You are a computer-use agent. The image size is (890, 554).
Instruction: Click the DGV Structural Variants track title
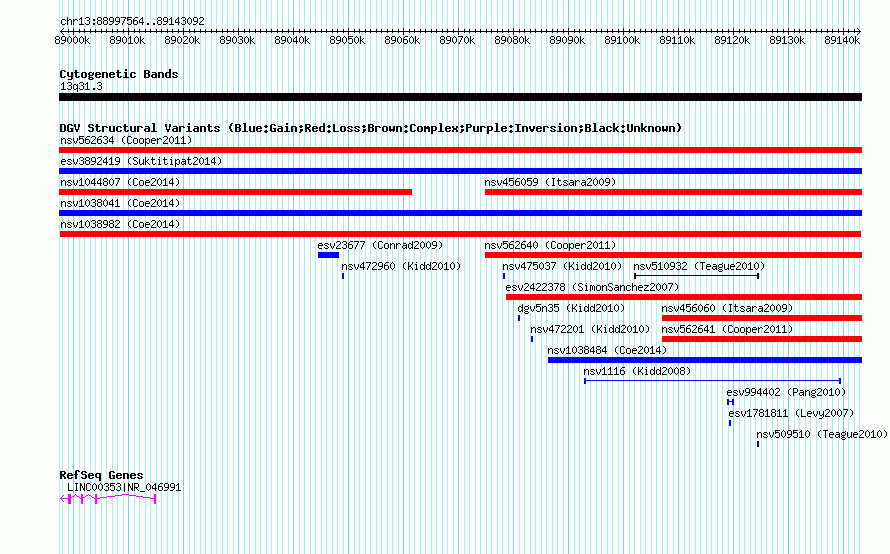pos(371,128)
